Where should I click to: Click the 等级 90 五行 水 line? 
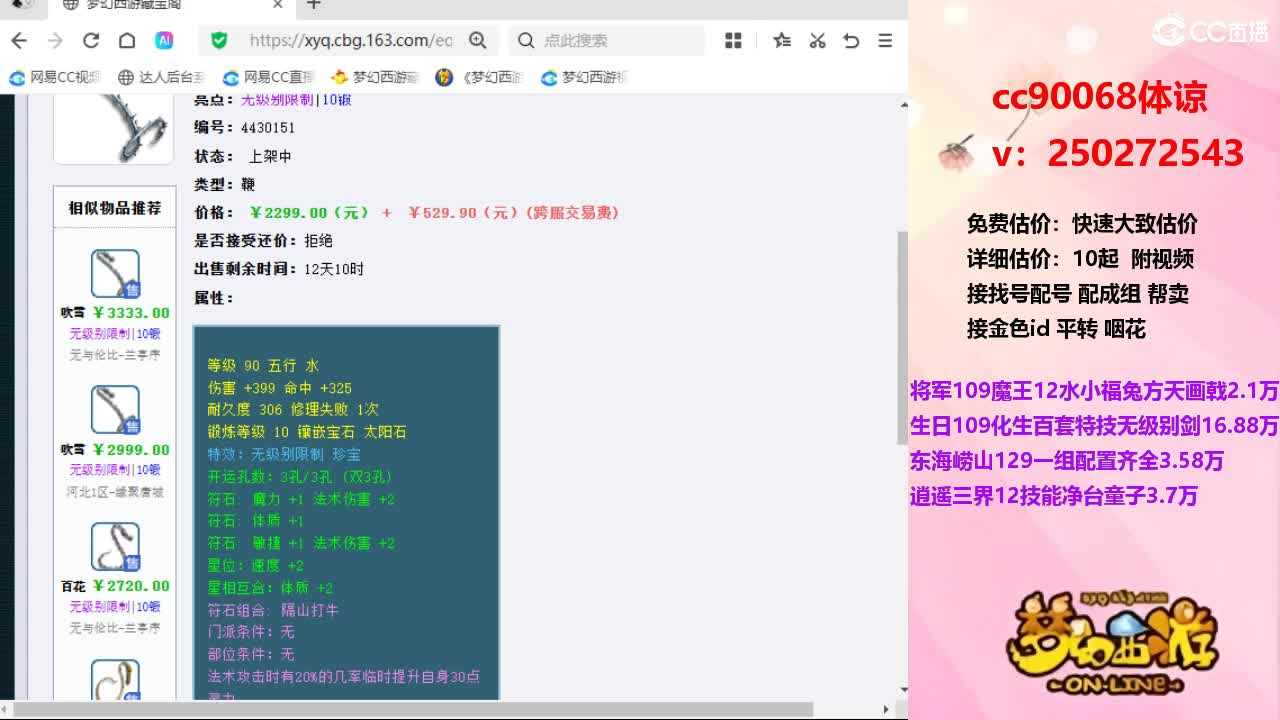tap(263, 366)
